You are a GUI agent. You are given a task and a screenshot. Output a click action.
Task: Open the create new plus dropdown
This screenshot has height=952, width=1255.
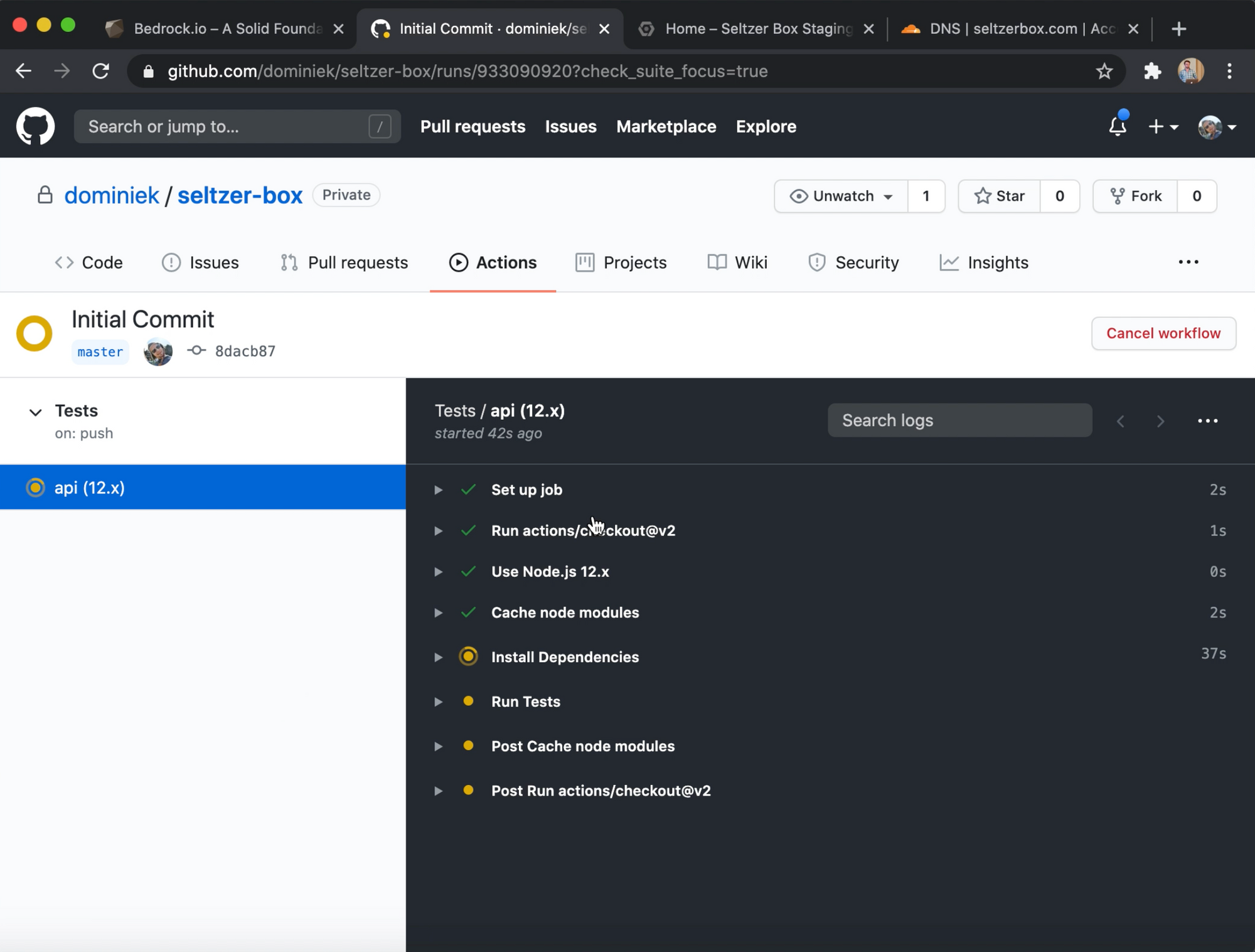tap(1162, 126)
